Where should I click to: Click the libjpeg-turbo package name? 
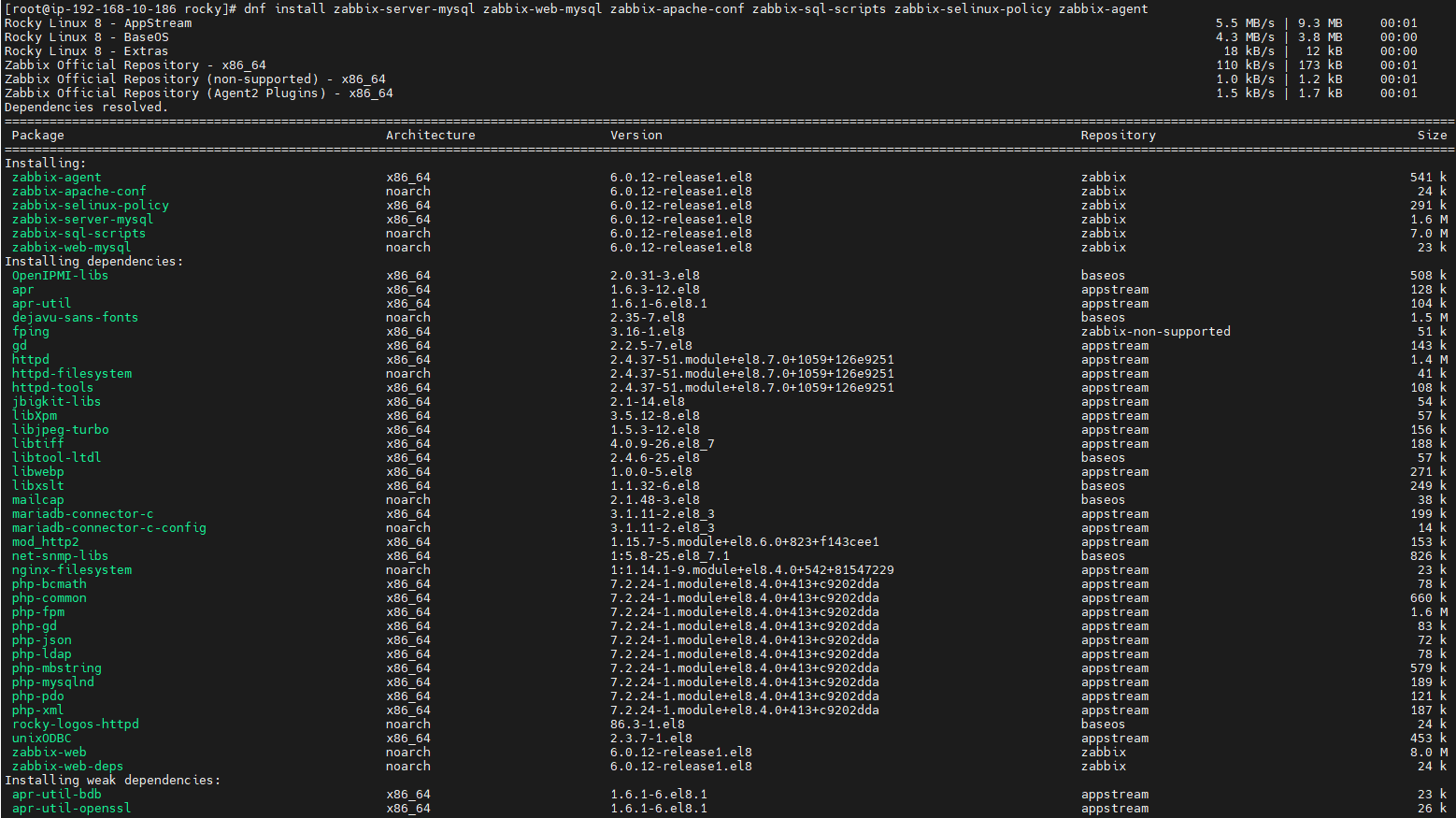coord(60,429)
